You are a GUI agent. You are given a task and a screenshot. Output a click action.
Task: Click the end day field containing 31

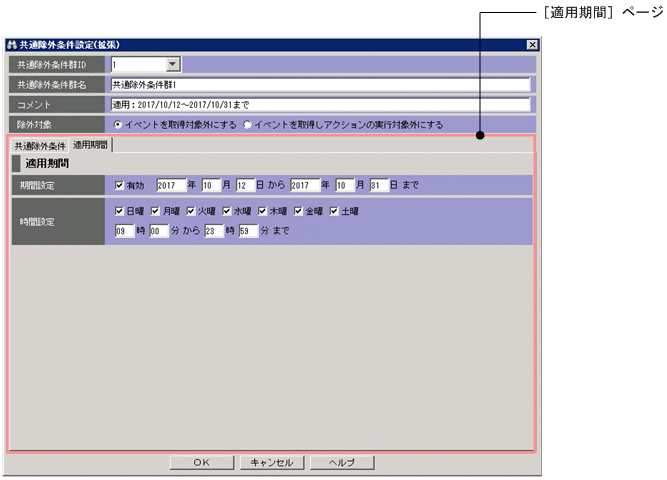(379, 185)
